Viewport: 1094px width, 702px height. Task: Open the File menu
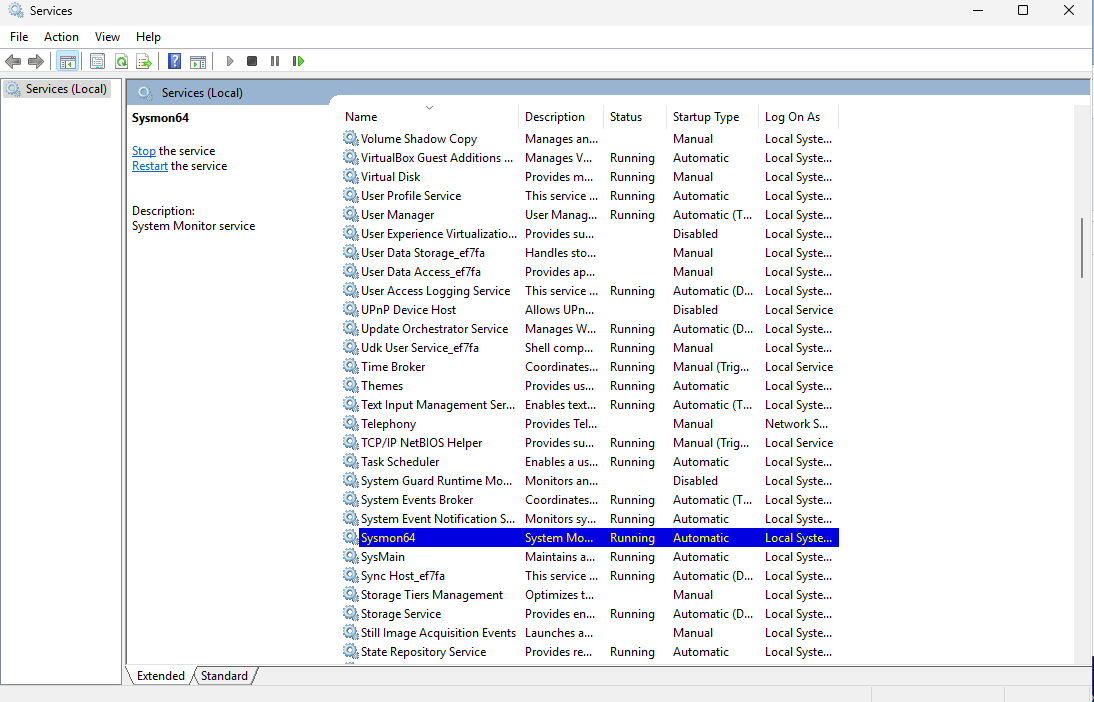point(19,37)
